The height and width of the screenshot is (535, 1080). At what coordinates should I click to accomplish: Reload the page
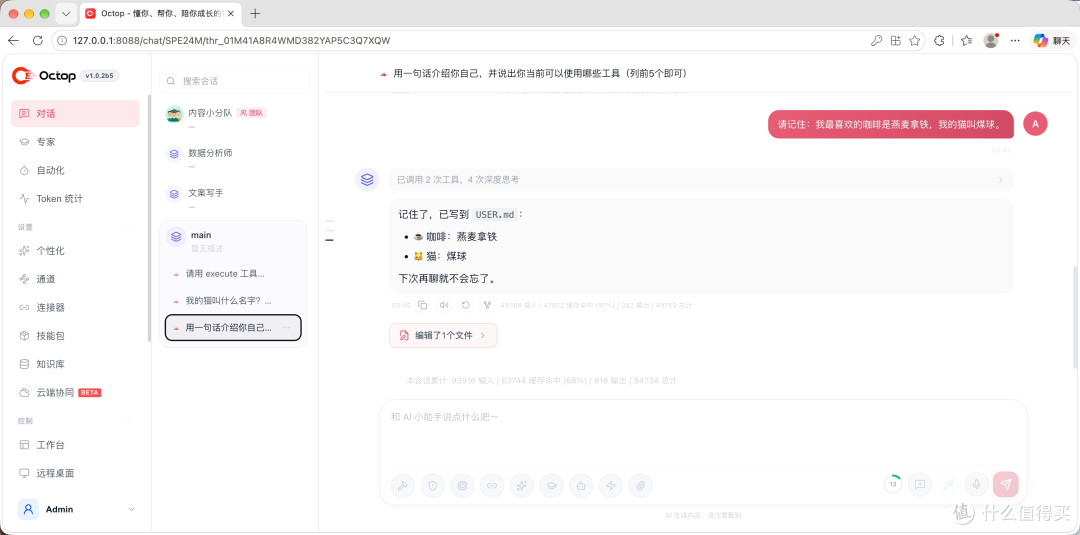38,41
